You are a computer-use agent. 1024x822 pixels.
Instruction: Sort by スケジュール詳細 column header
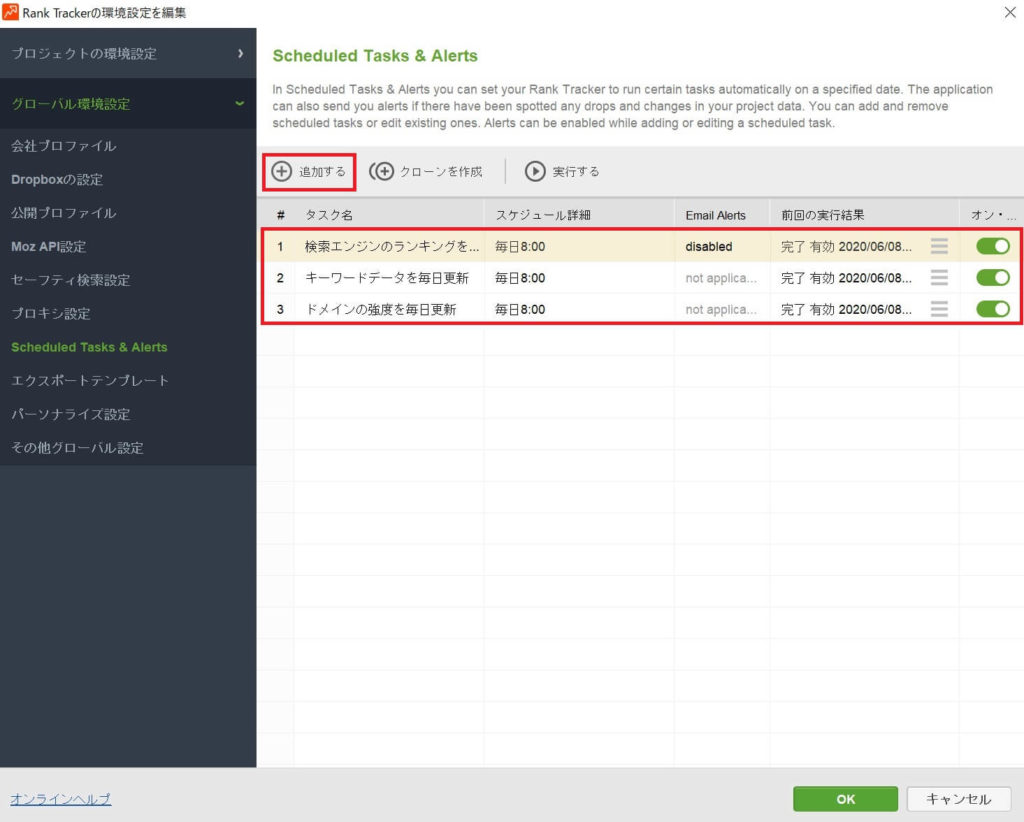(579, 215)
